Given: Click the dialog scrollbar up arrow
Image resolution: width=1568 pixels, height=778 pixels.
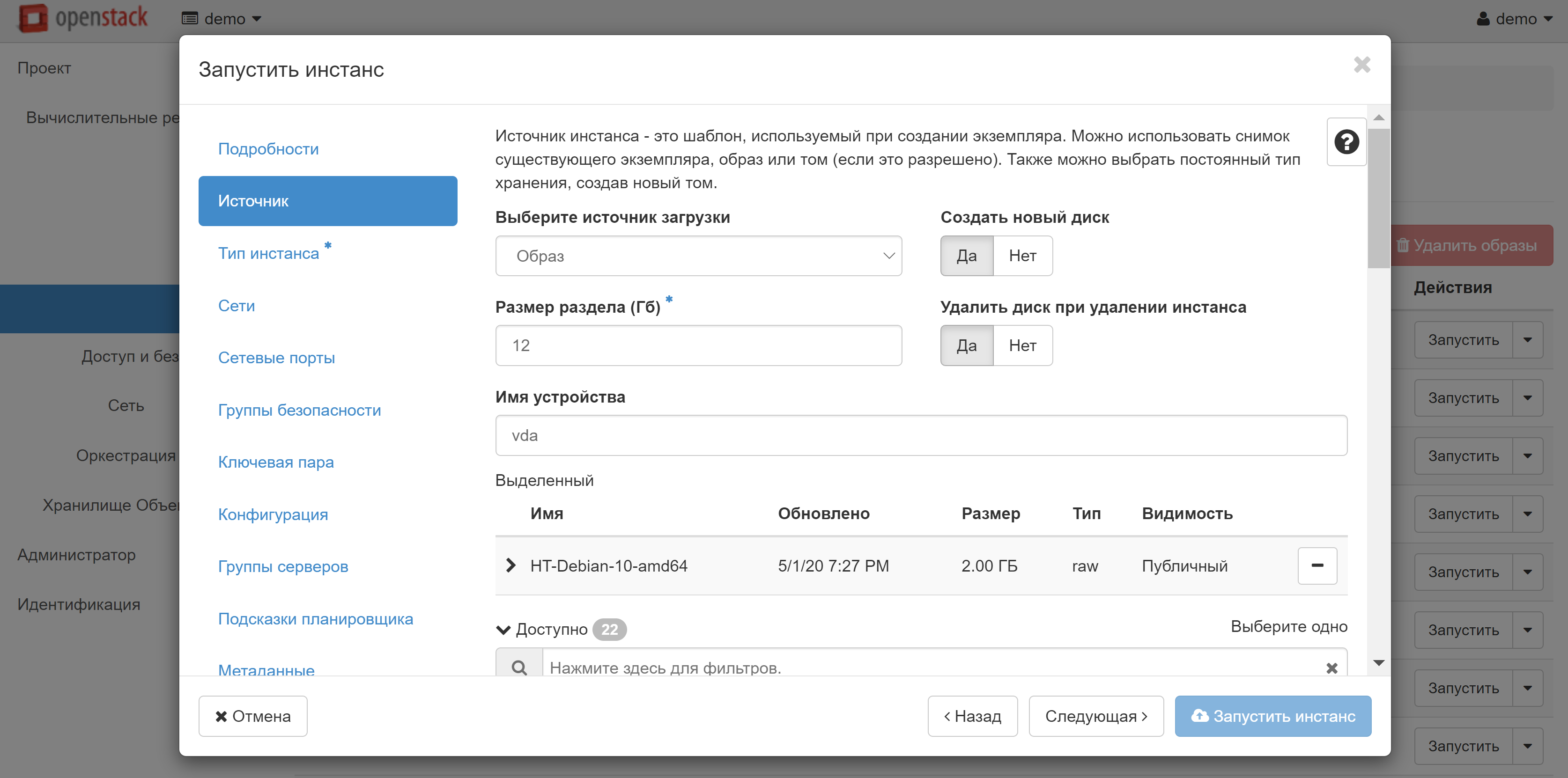Looking at the screenshot, I should pos(1379,117).
